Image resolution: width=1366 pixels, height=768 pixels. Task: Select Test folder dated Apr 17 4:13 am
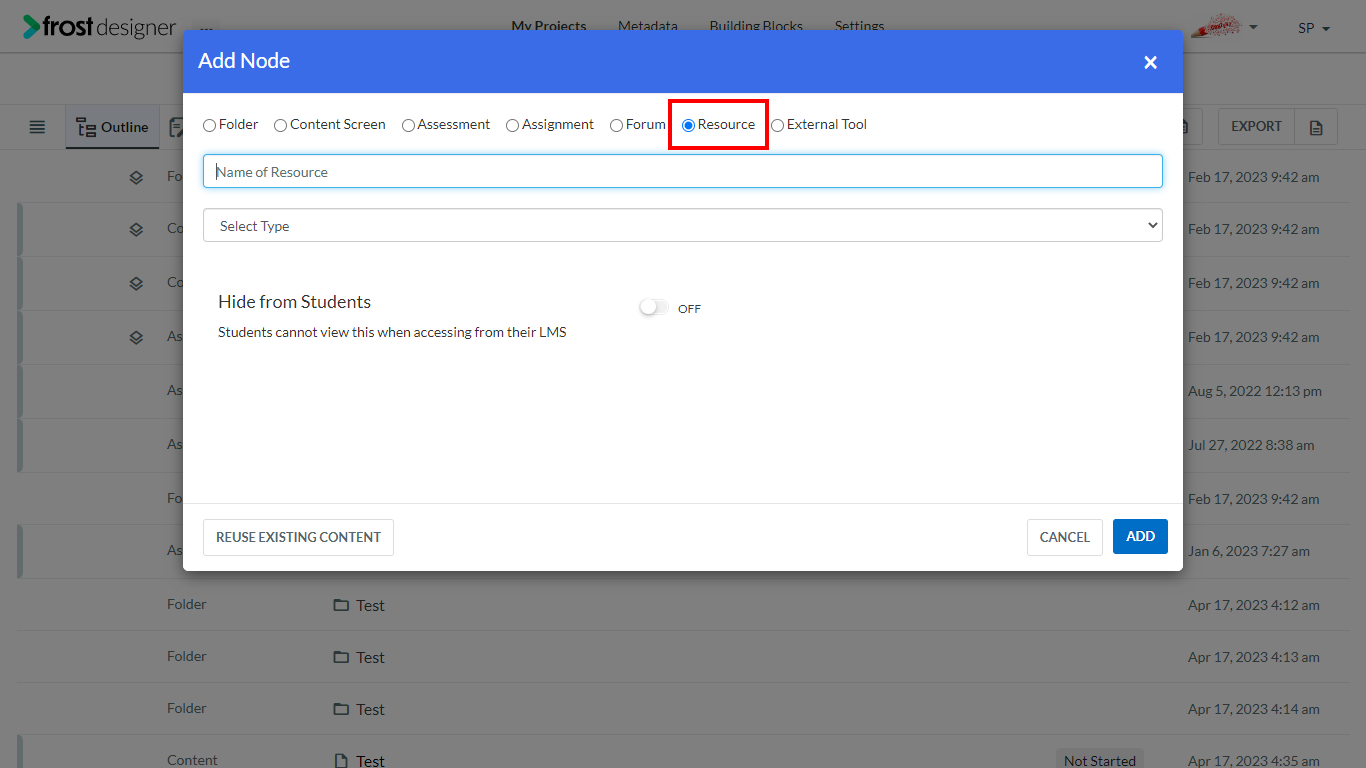pyautogui.click(x=370, y=657)
